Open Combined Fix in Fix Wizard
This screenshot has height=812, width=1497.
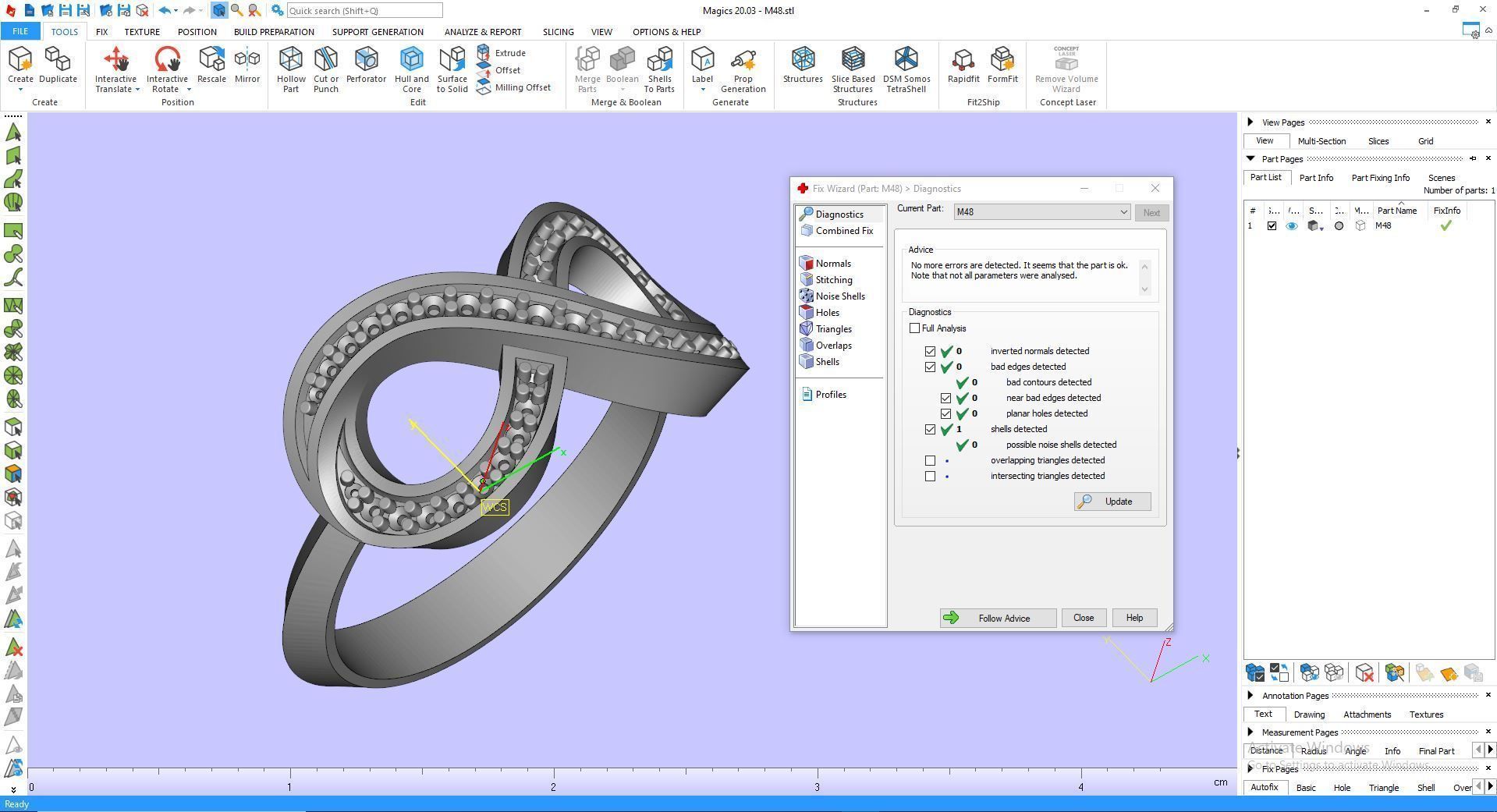(836, 231)
